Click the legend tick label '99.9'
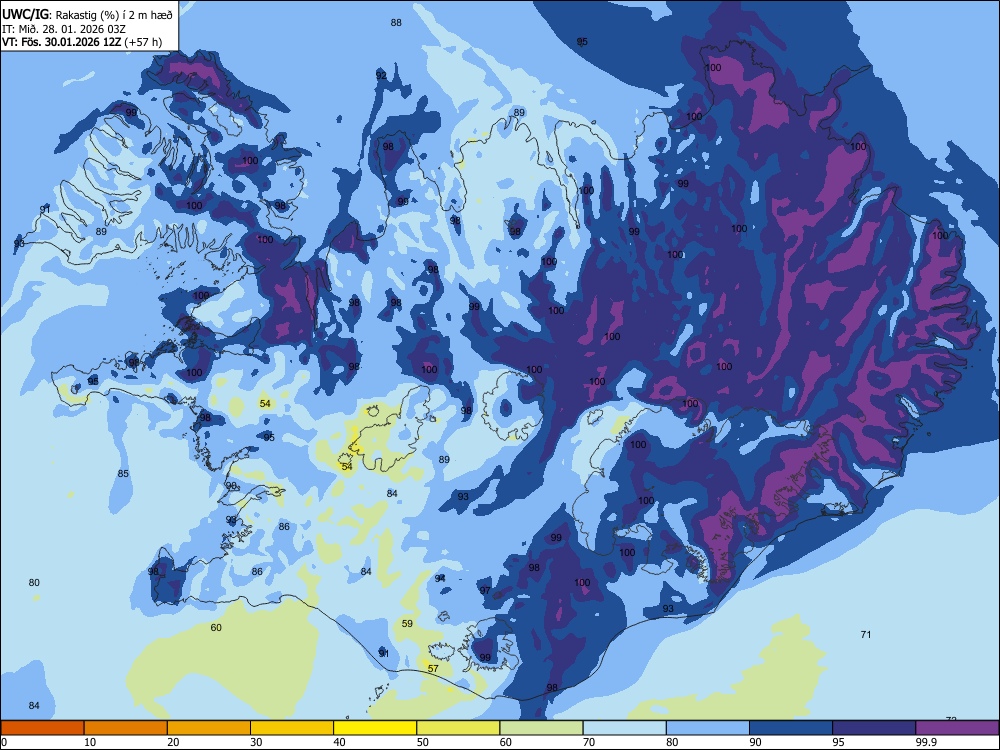The width and height of the screenshot is (1000, 750). coord(926,742)
